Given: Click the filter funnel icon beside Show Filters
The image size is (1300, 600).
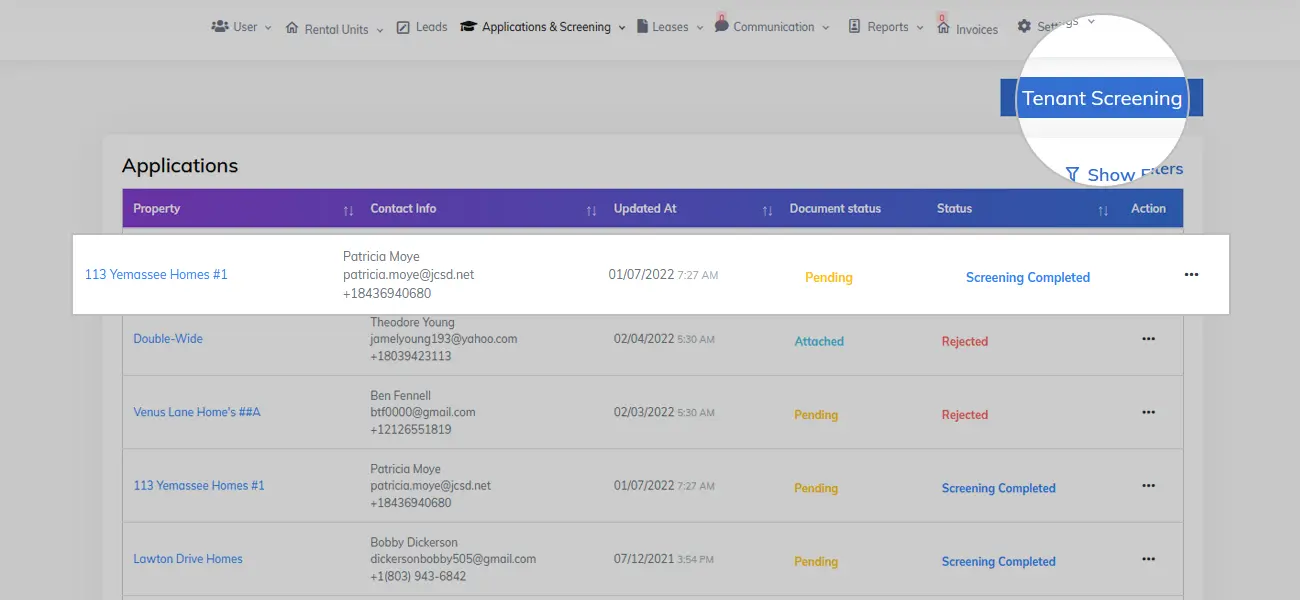Looking at the screenshot, I should pyautogui.click(x=1073, y=173).
